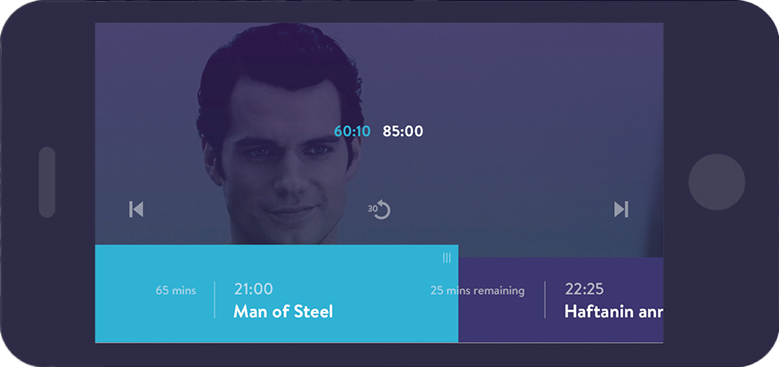Open the Man of Steel title
779x367 pixels.
click(283, 312)
